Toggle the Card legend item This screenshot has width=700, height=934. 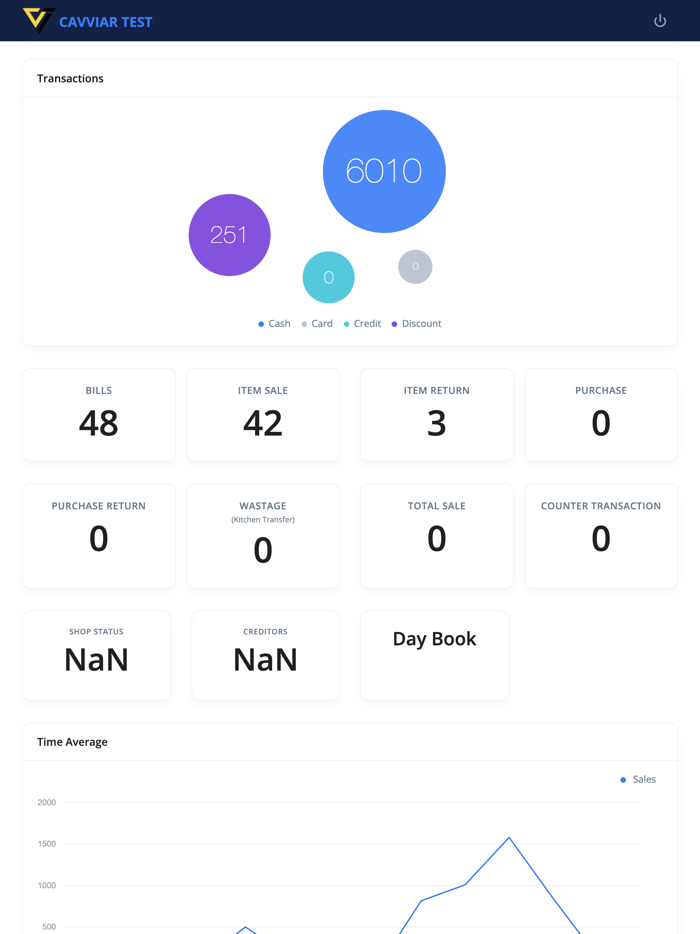(x=317, y=324)
